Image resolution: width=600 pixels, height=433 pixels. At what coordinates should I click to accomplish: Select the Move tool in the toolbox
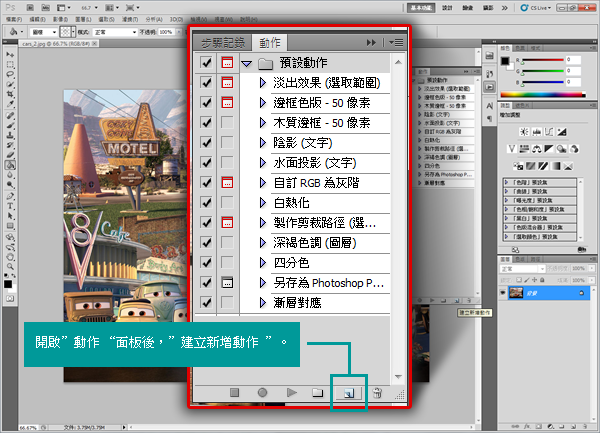click(x=10, y=55)
